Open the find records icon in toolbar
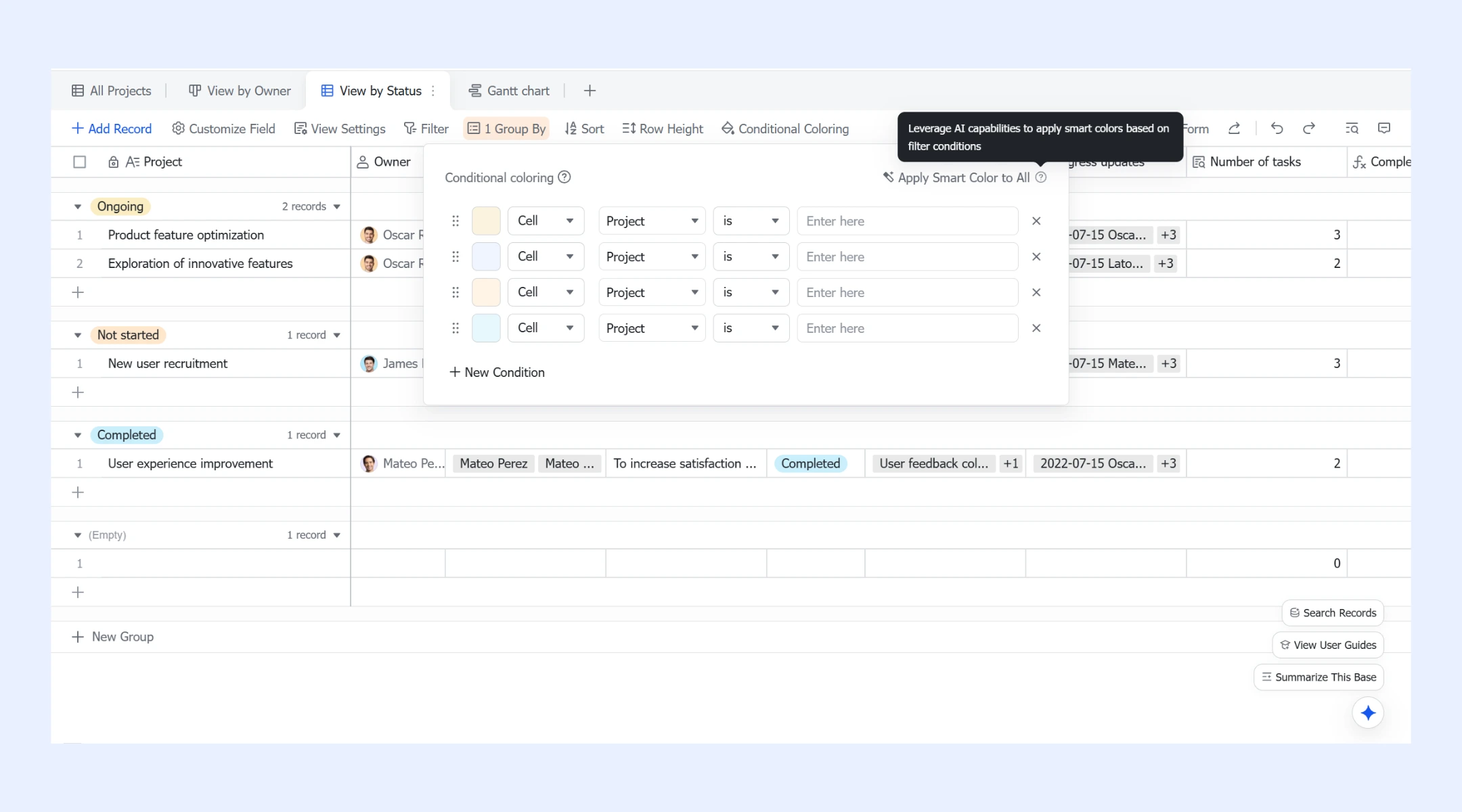This screenshot has height=812, width=1462. click(x=1352, y=129)
